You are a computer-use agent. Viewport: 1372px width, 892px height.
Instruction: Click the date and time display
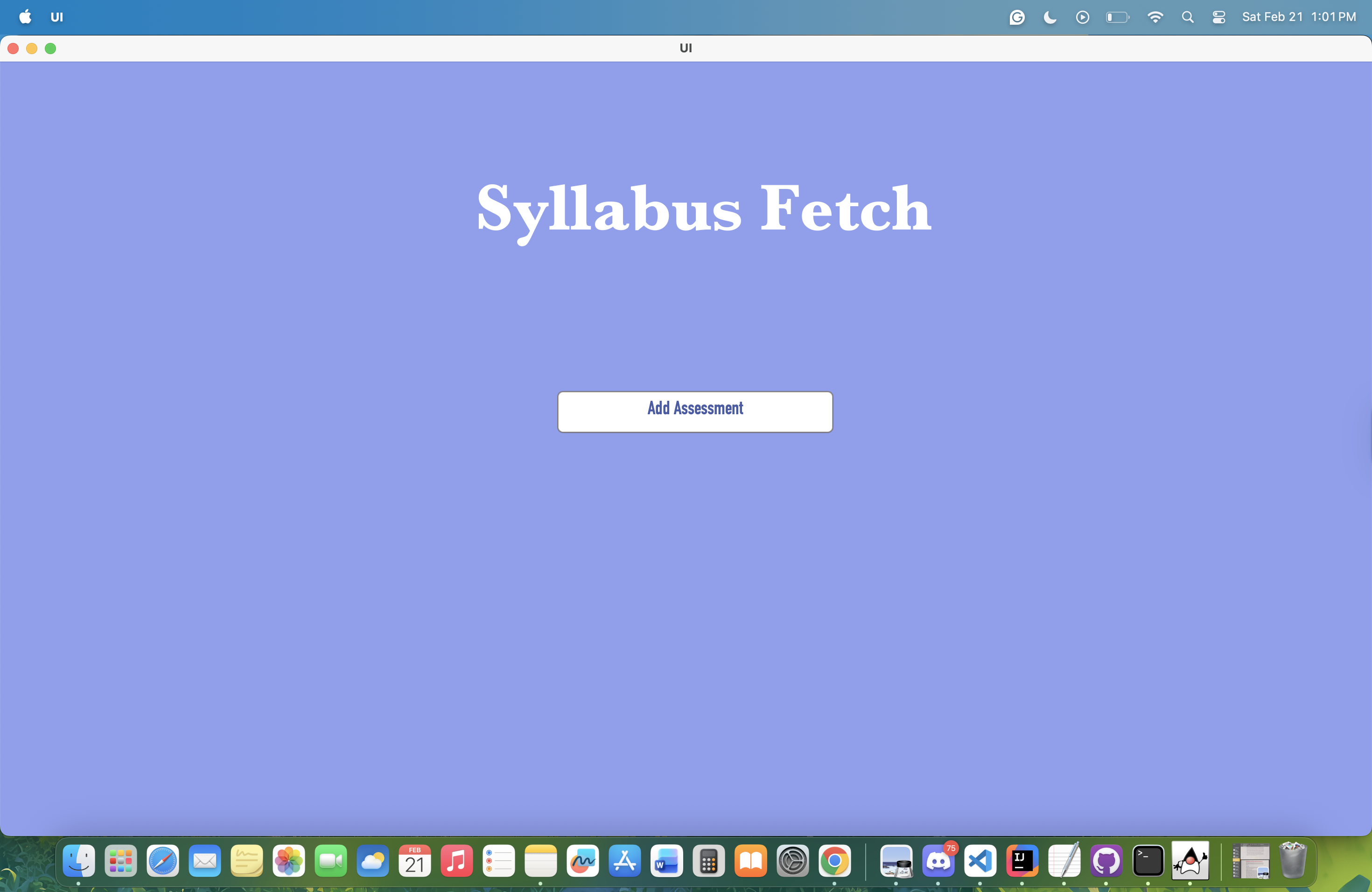tap(1298, 17)
